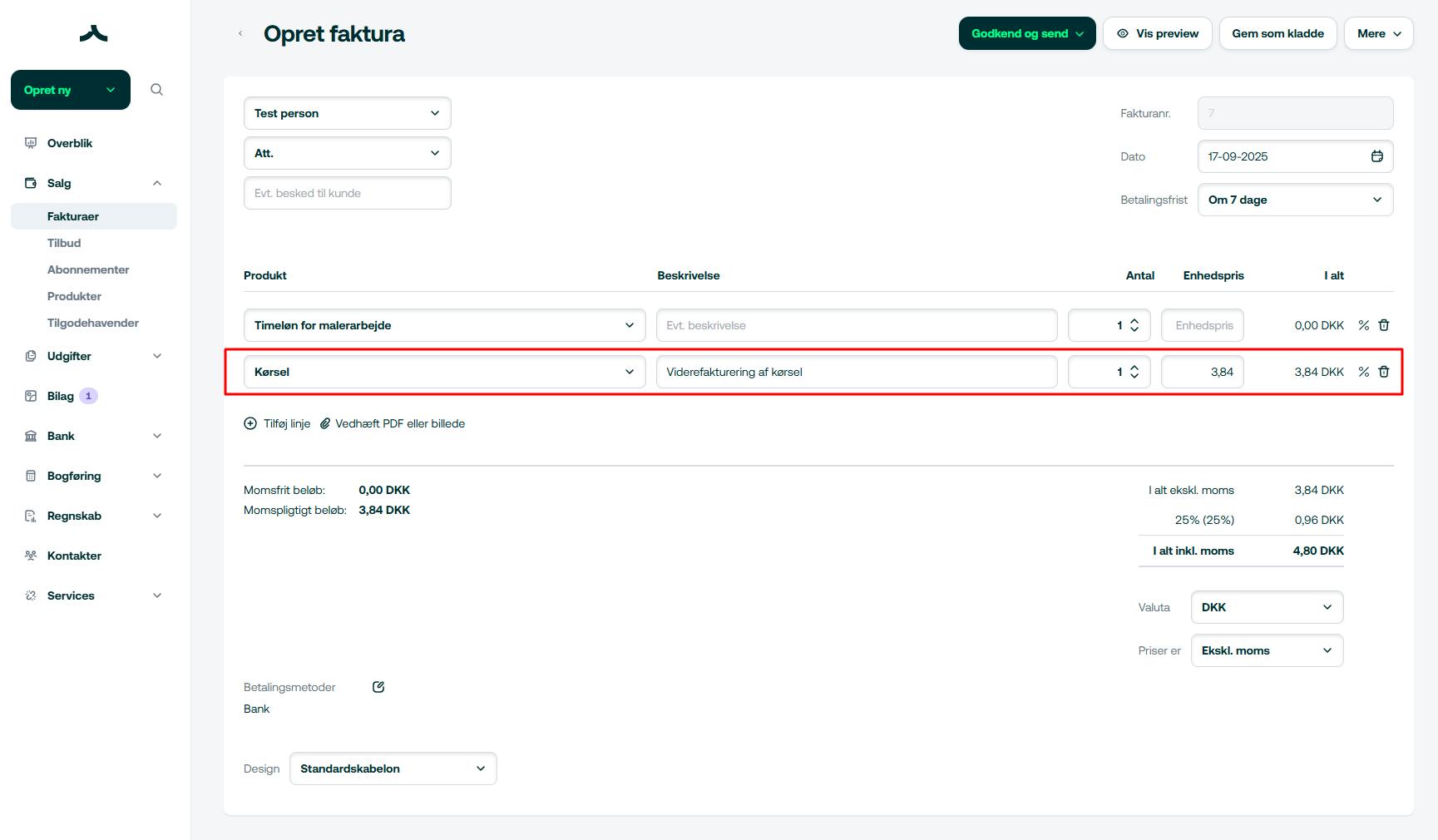The width and height of the screenshot is (1438, 840).
Task: Expand the Bank section chevron
Action: tap(157, 436)
